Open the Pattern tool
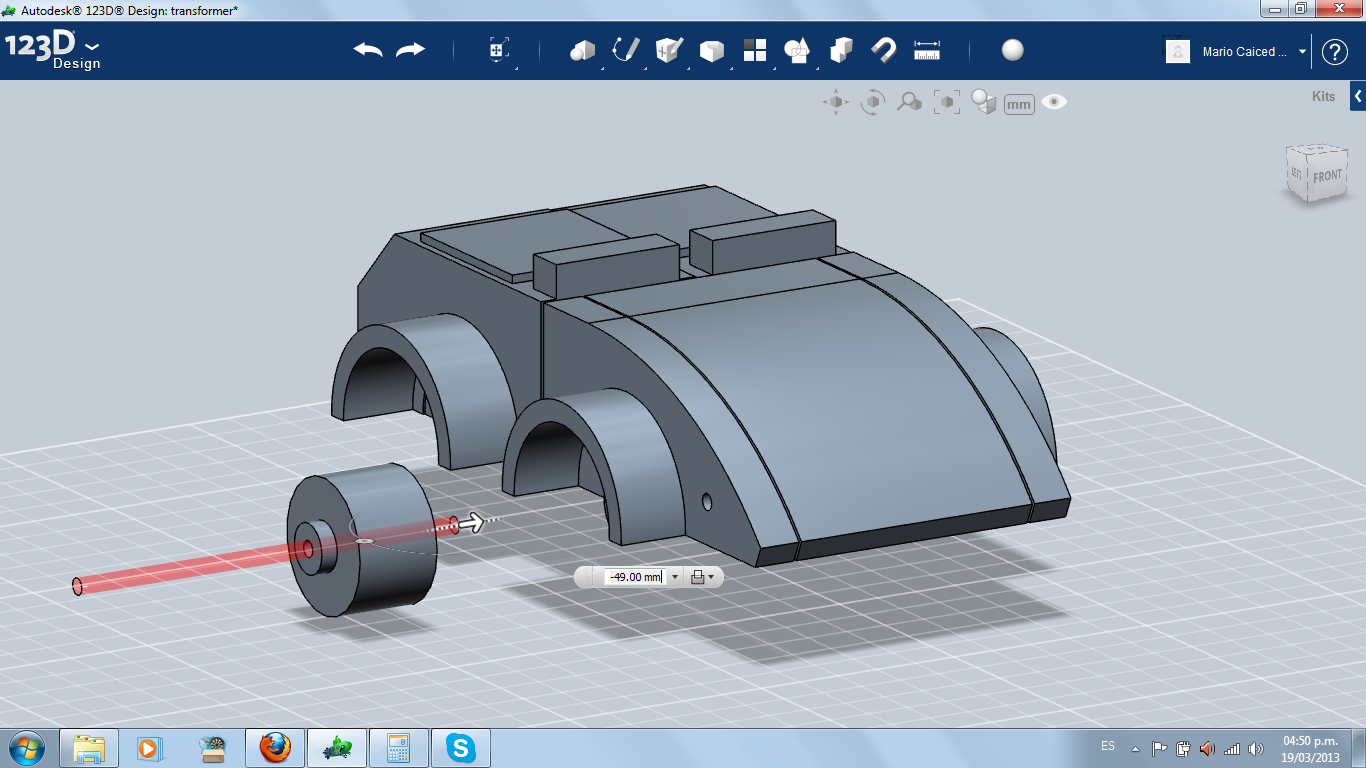1366x768 pixels. [754, 50]
